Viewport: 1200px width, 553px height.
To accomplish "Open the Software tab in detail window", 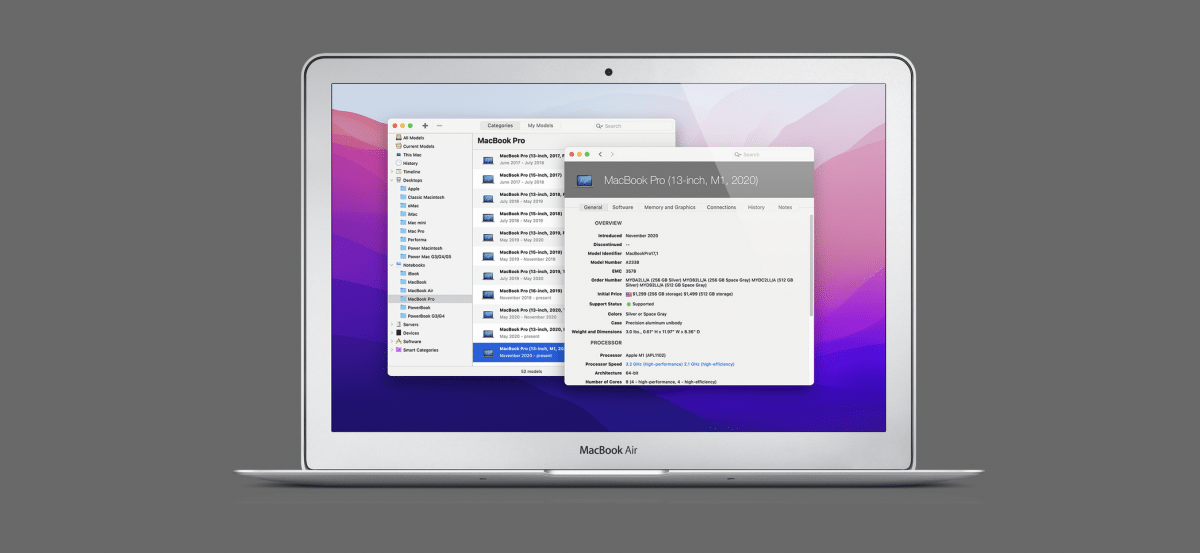I will point(623,207).
